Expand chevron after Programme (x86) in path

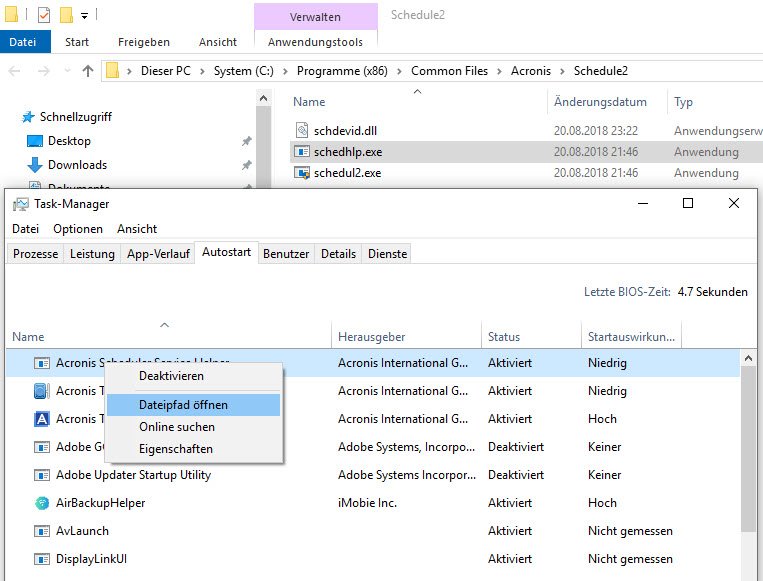[x=399, y=71]
